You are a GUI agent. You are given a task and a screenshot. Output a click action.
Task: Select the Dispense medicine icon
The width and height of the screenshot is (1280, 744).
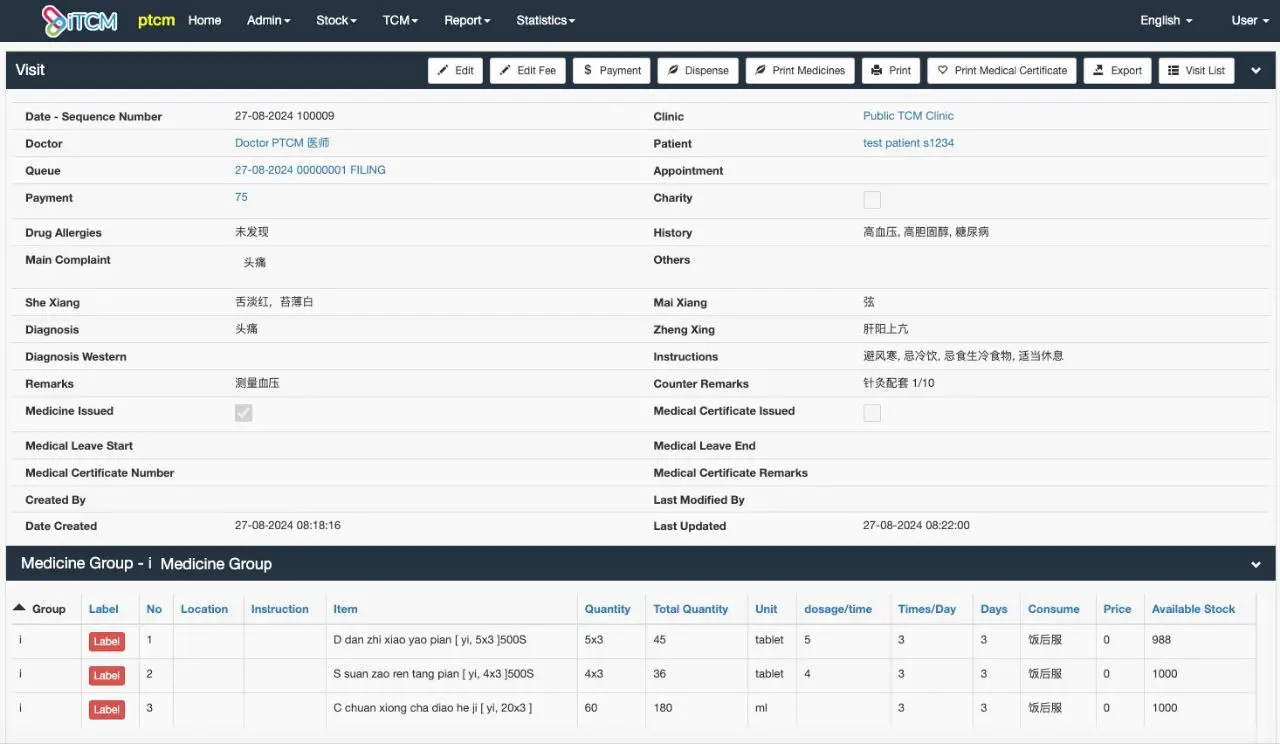coord(675,70)
